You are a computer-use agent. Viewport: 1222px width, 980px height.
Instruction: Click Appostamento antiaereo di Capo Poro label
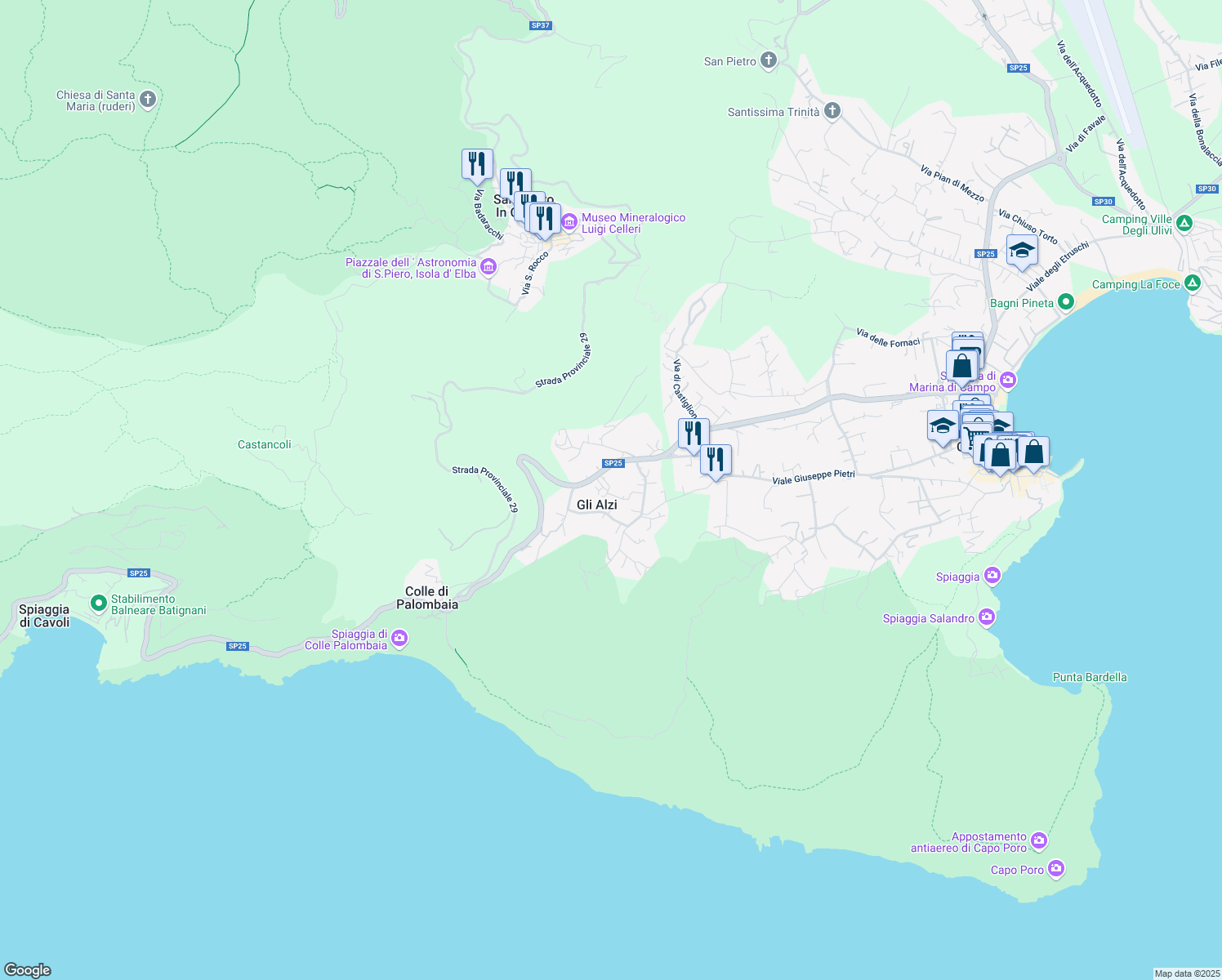(x=970, y=842)
